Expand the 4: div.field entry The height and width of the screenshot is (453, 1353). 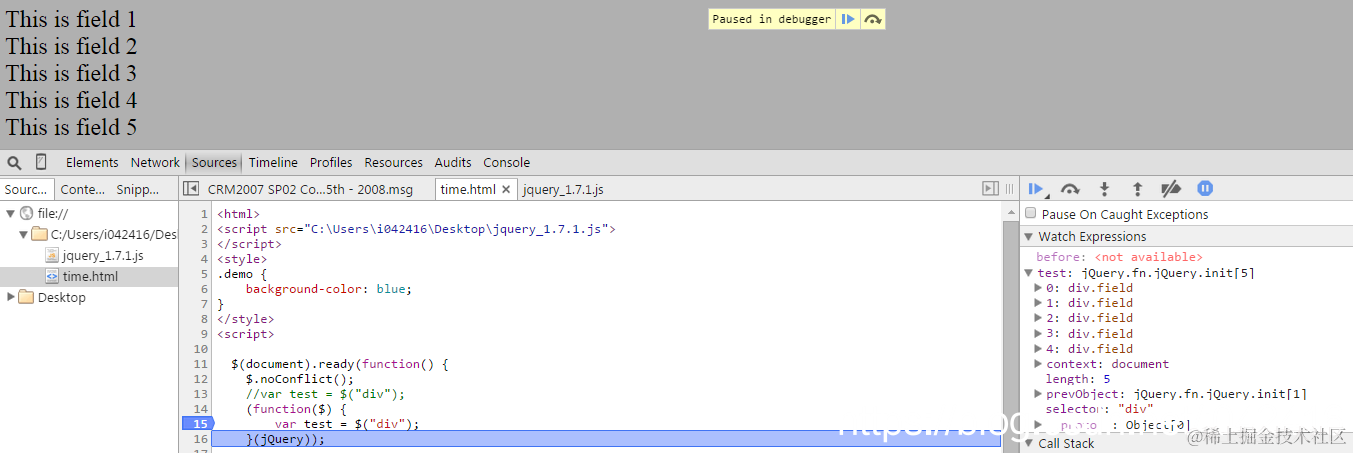[x=1039, y=349]
